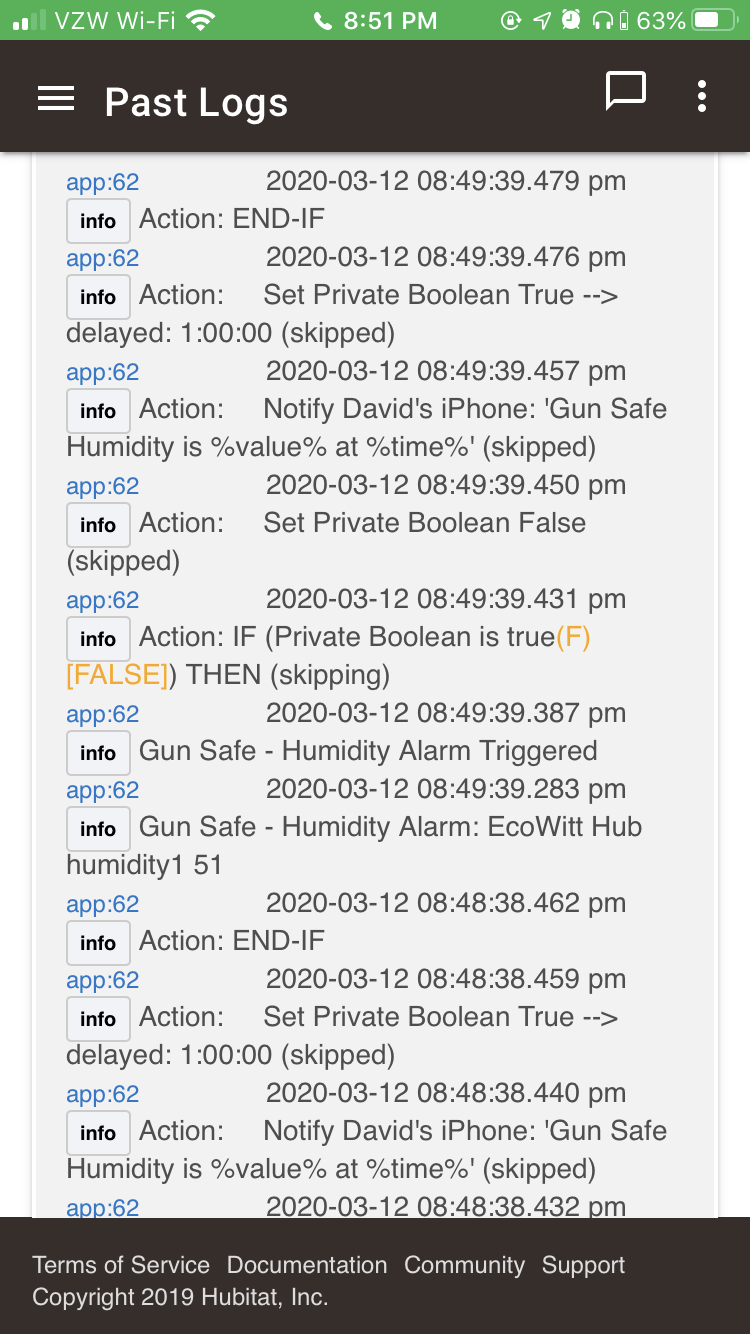750x1334 pixels.
Task: Click info badge for 'Set Private Boolean False'
Action: [x=98, y=525]
